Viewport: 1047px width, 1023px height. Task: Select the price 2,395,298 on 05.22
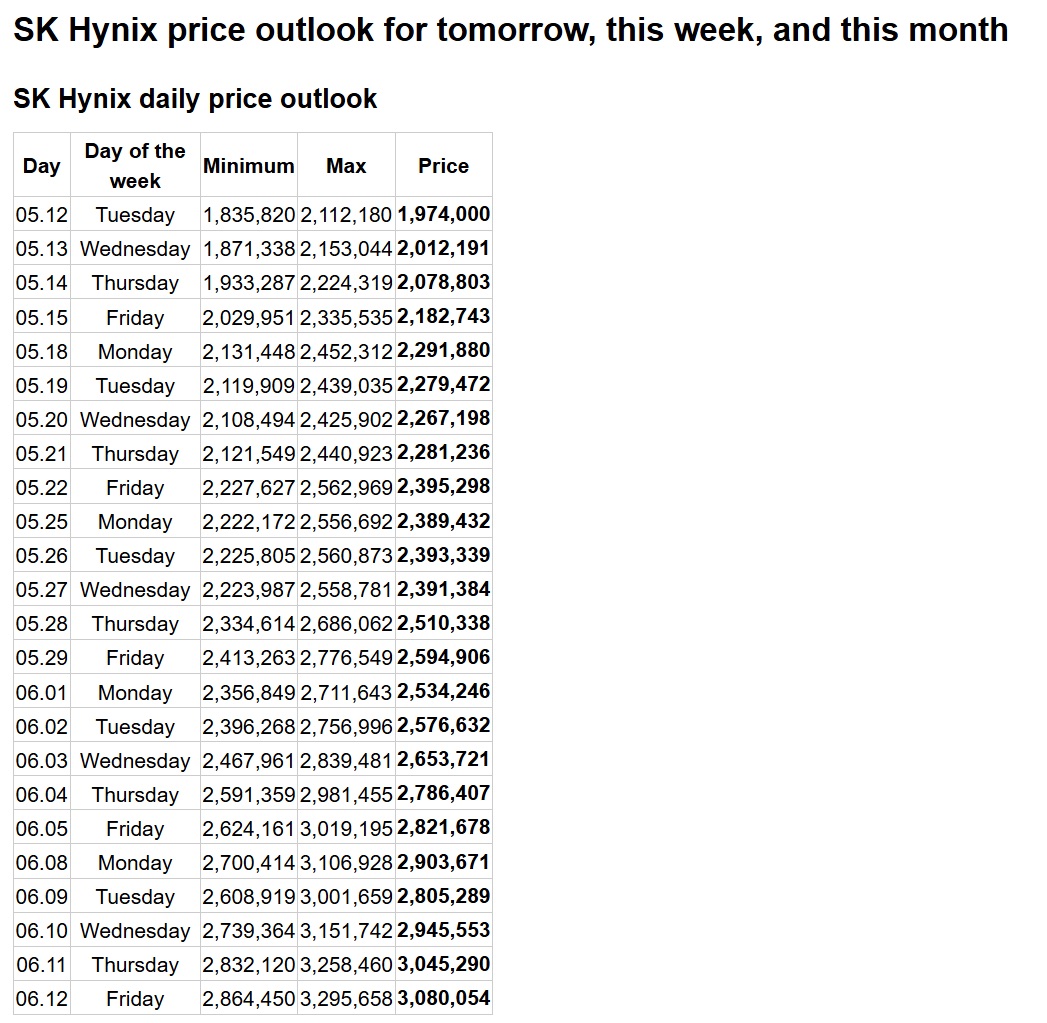click(x=443, y=487)
